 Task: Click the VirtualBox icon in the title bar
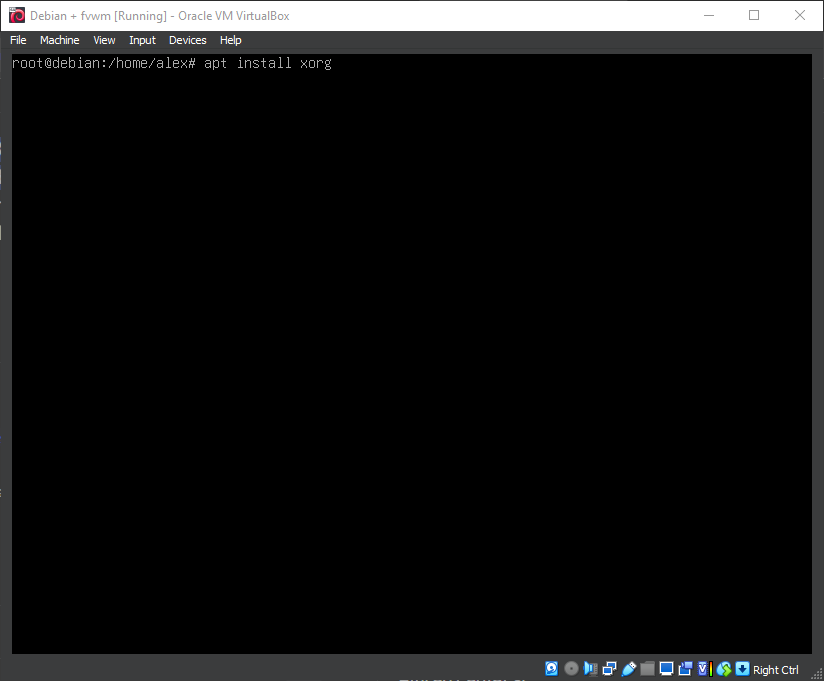15,15
